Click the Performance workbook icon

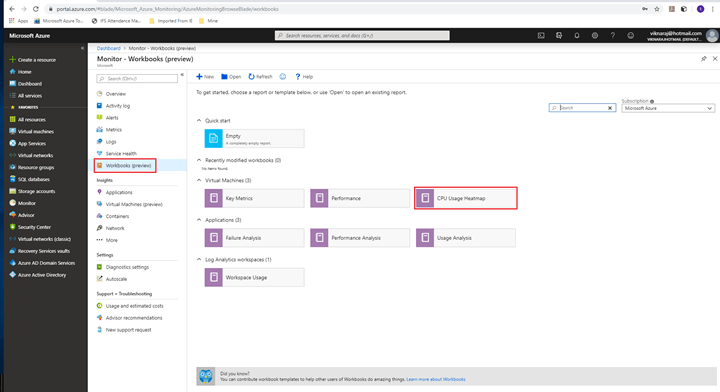tap(319, 198)
